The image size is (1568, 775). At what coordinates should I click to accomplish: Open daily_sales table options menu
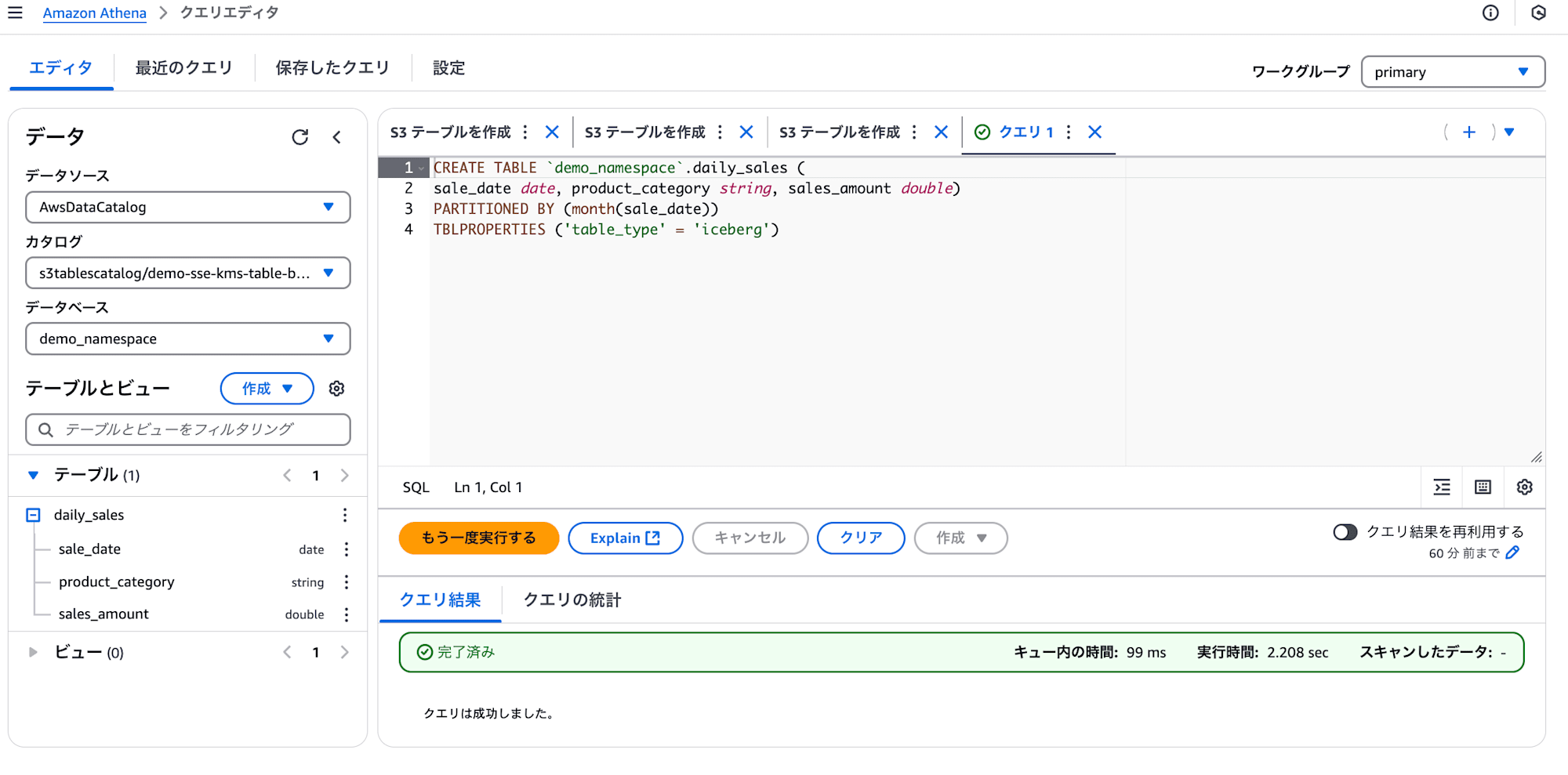tap(345, 515)
